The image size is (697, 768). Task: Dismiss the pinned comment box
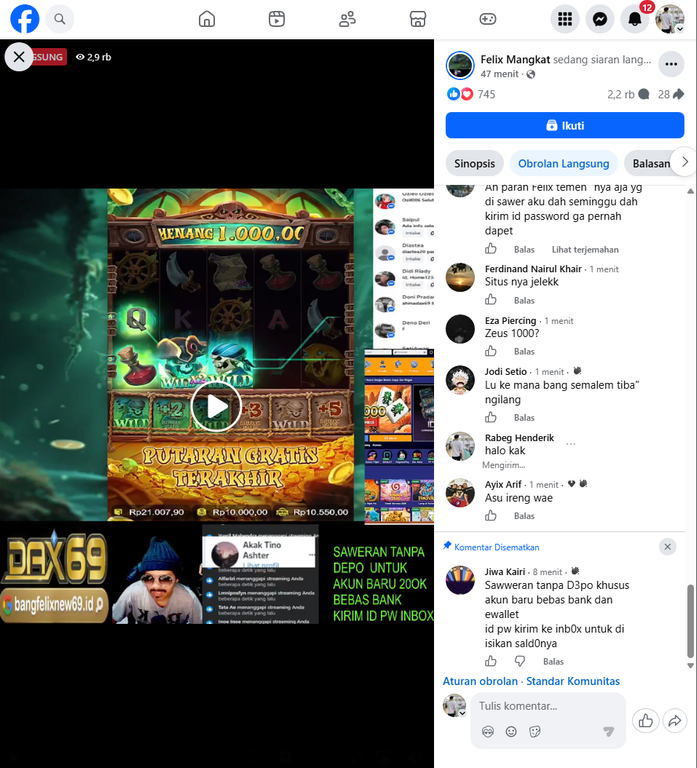(x=668, y=547)
